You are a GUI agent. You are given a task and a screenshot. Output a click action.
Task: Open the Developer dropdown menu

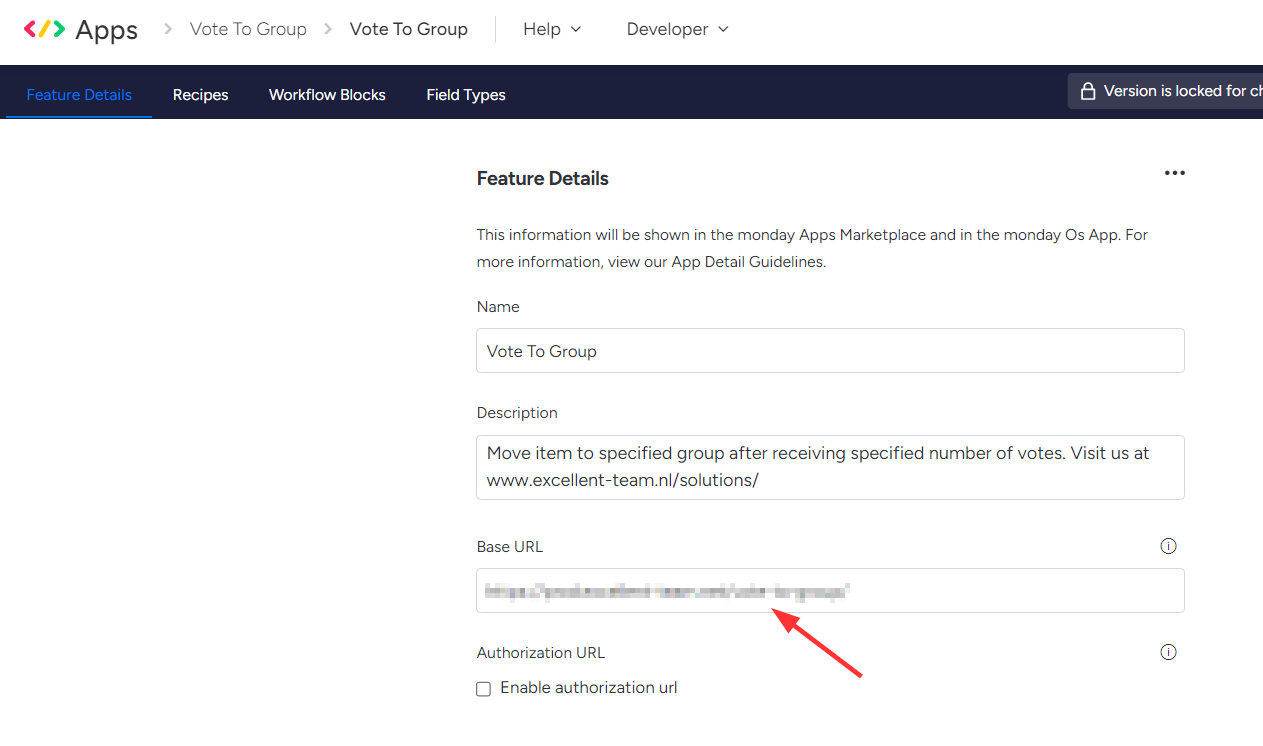[x=677, y=29]
